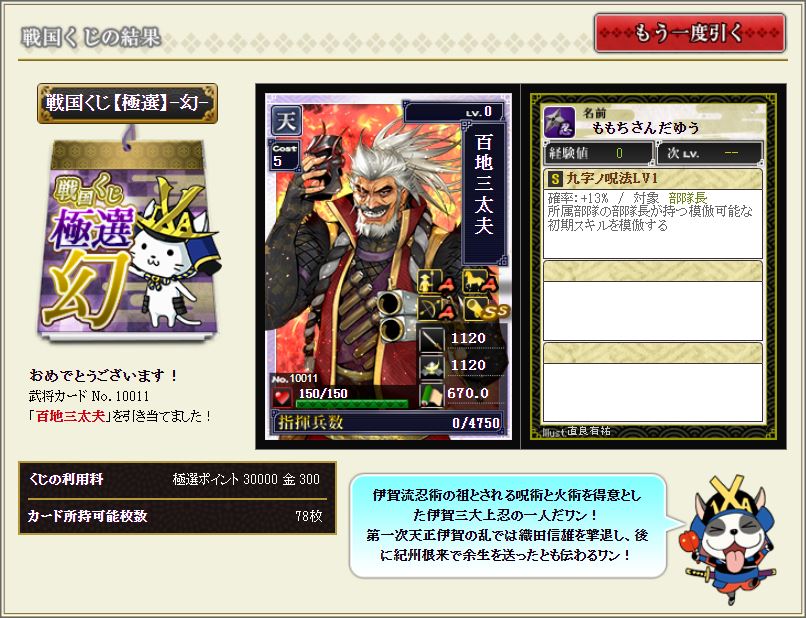Open the 九字ノ呪法LV1 skill header
Screen dimensions: 806x618
(653, 179)
